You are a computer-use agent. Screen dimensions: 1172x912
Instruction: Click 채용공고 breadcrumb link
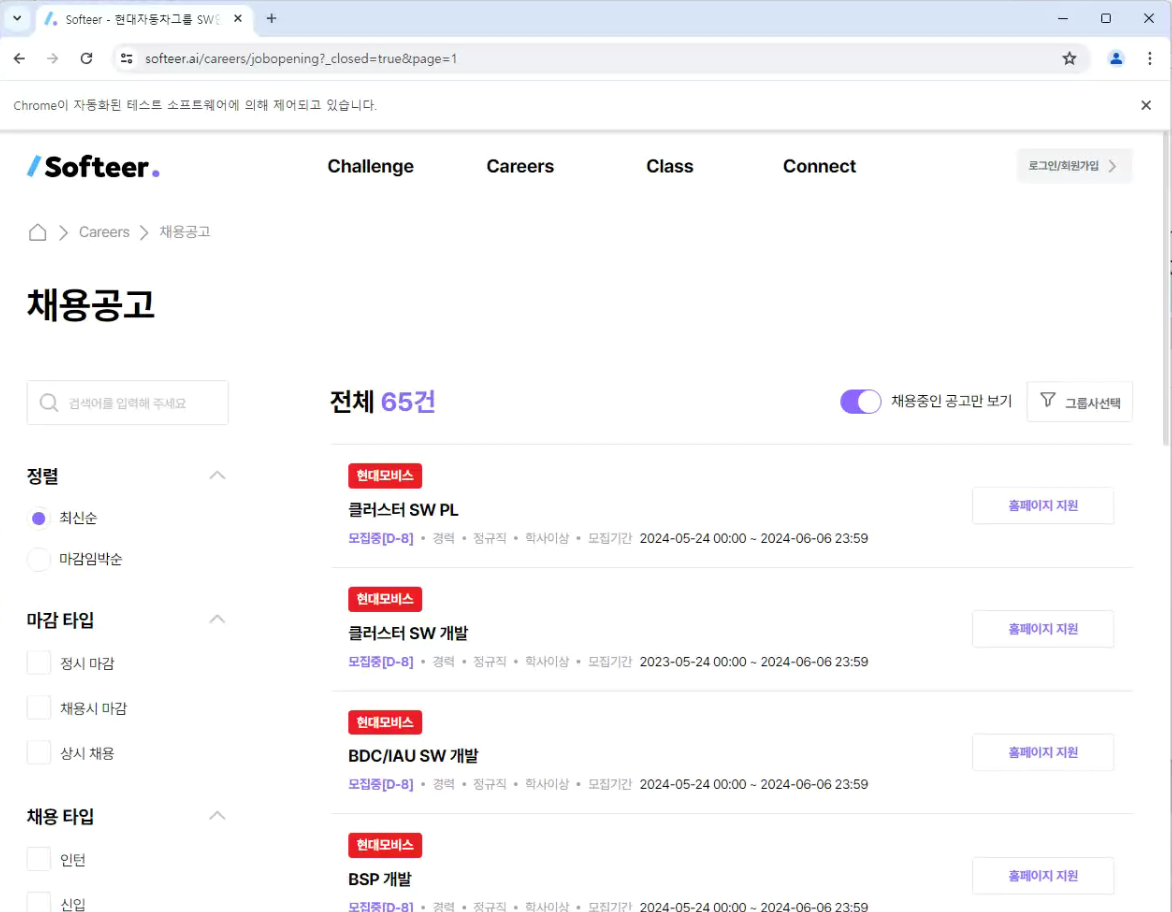[x=185, y=232]
